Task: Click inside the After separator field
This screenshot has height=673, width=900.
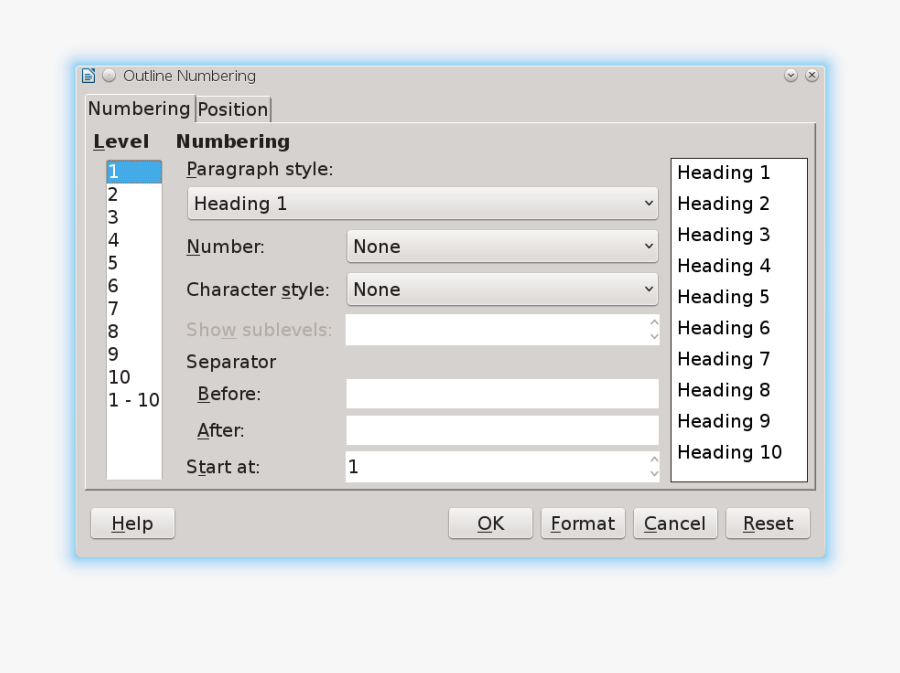Action: pyautogui.click(x=500, y=430)
